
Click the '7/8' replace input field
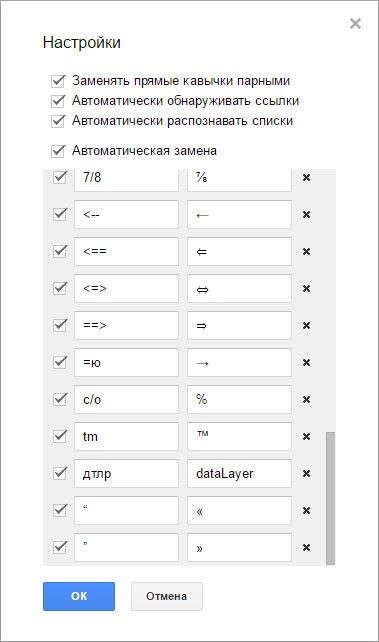pos(126,179)
